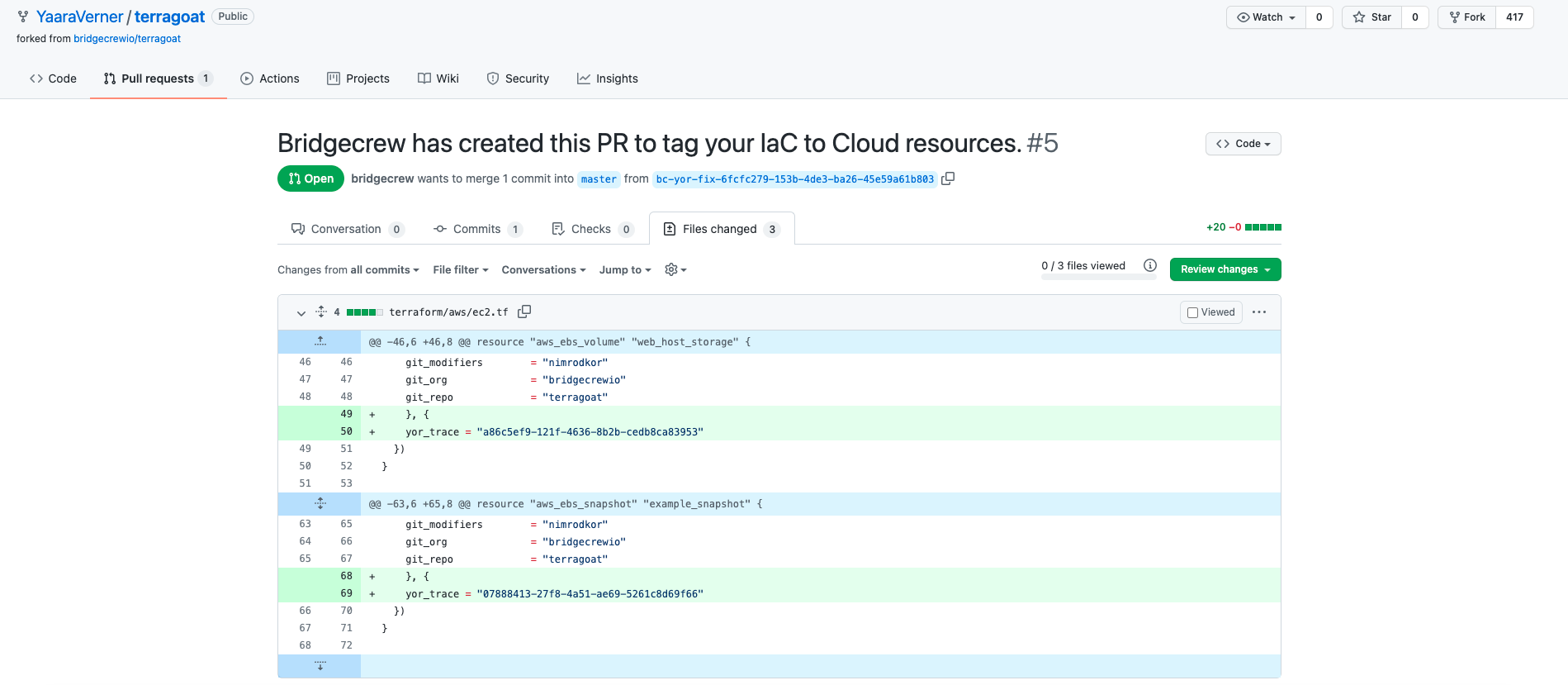Click the watchers count 0
This screenshot has height=685, width=1568.
1319,17
